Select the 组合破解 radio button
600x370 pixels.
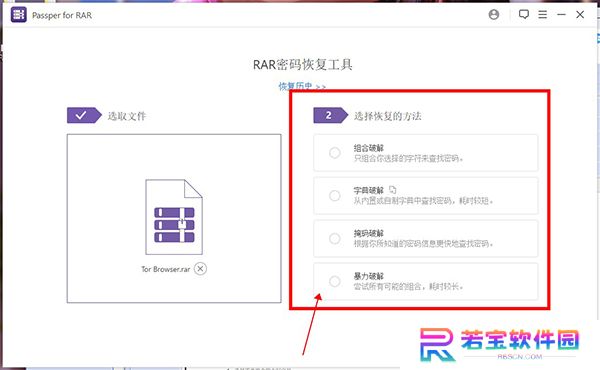tap(335, 153)
